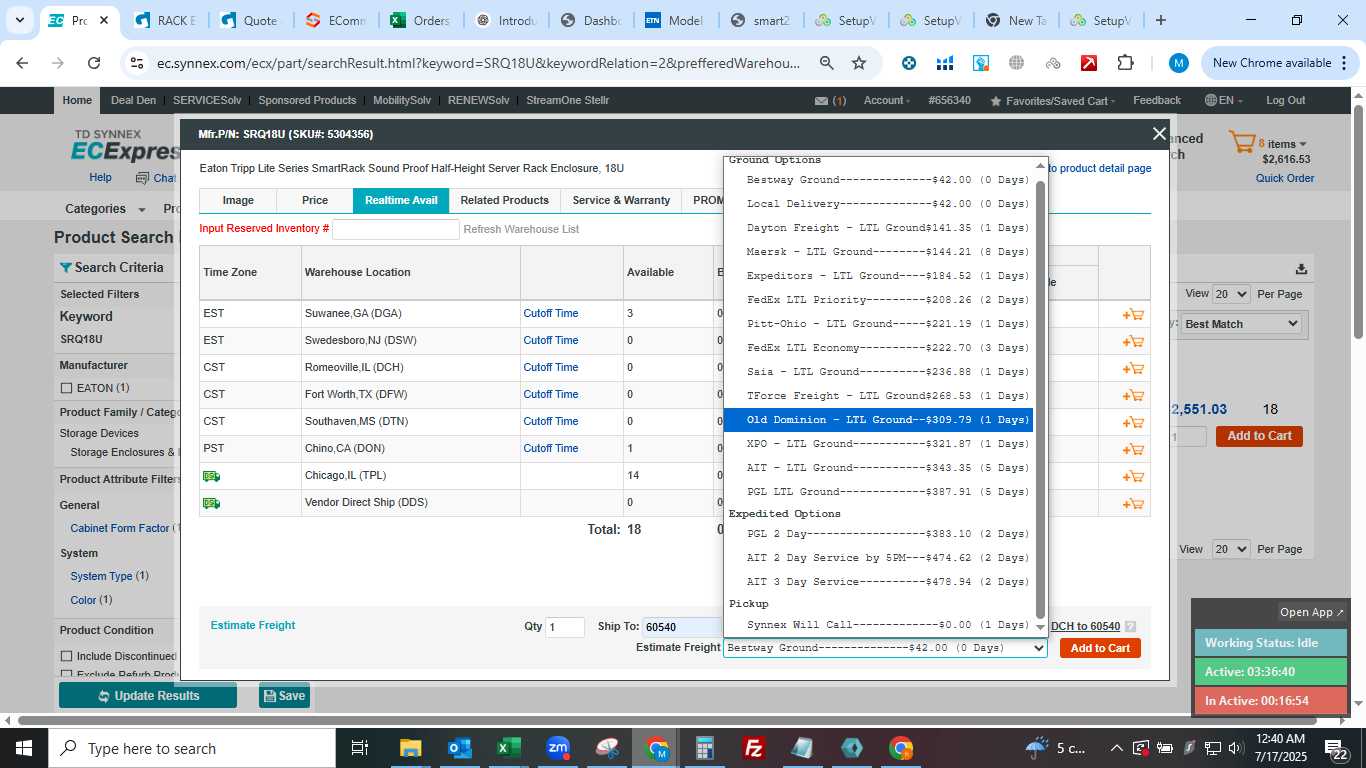The width and height of the screenshot is (1366, 768).
Task: Open the shopping cart icon
Action: coord(1241,143)
